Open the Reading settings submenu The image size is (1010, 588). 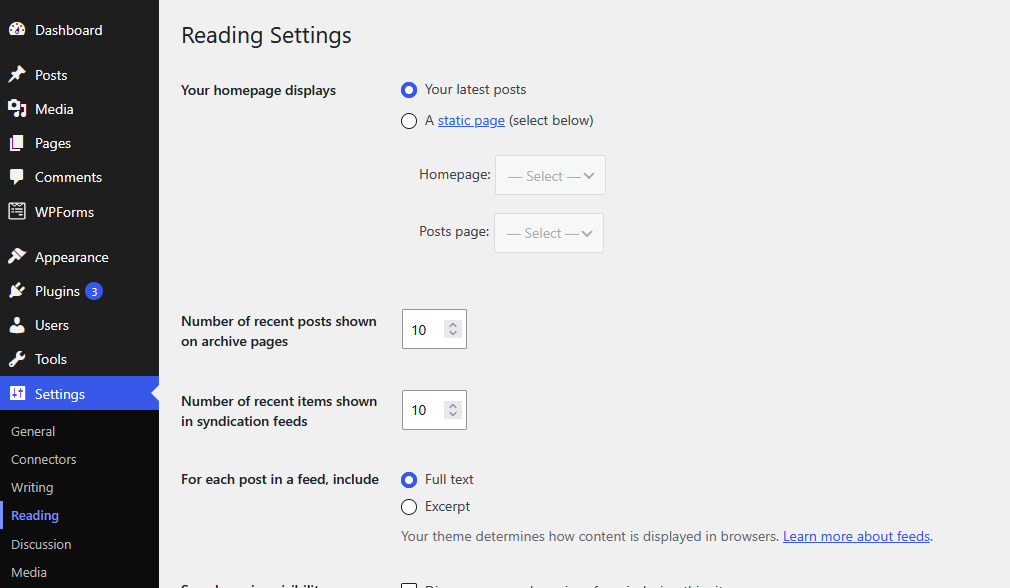point(35,515)
